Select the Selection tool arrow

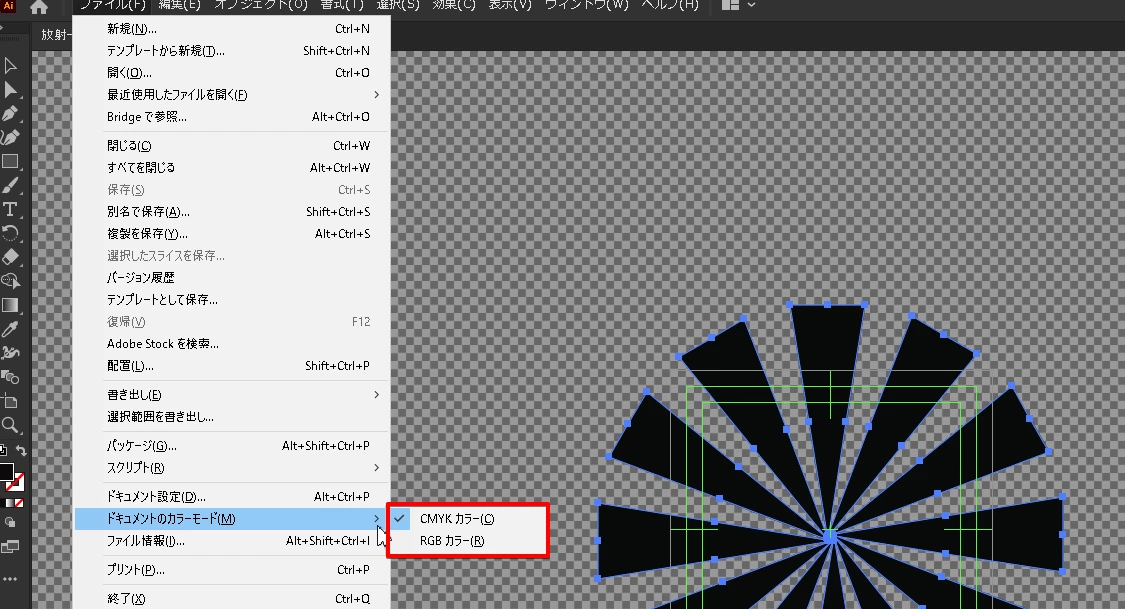pyautogui.click(x=10, y=66)
